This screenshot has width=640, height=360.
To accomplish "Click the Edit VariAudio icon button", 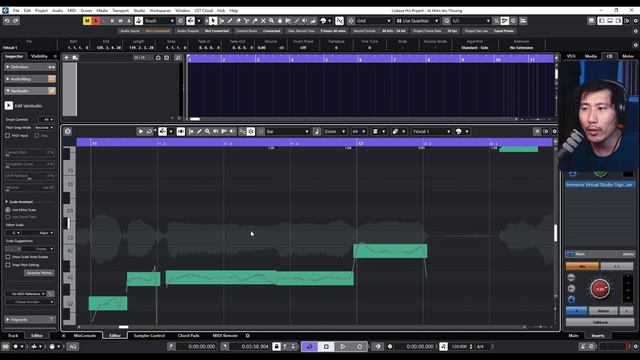I will [9, 106].
